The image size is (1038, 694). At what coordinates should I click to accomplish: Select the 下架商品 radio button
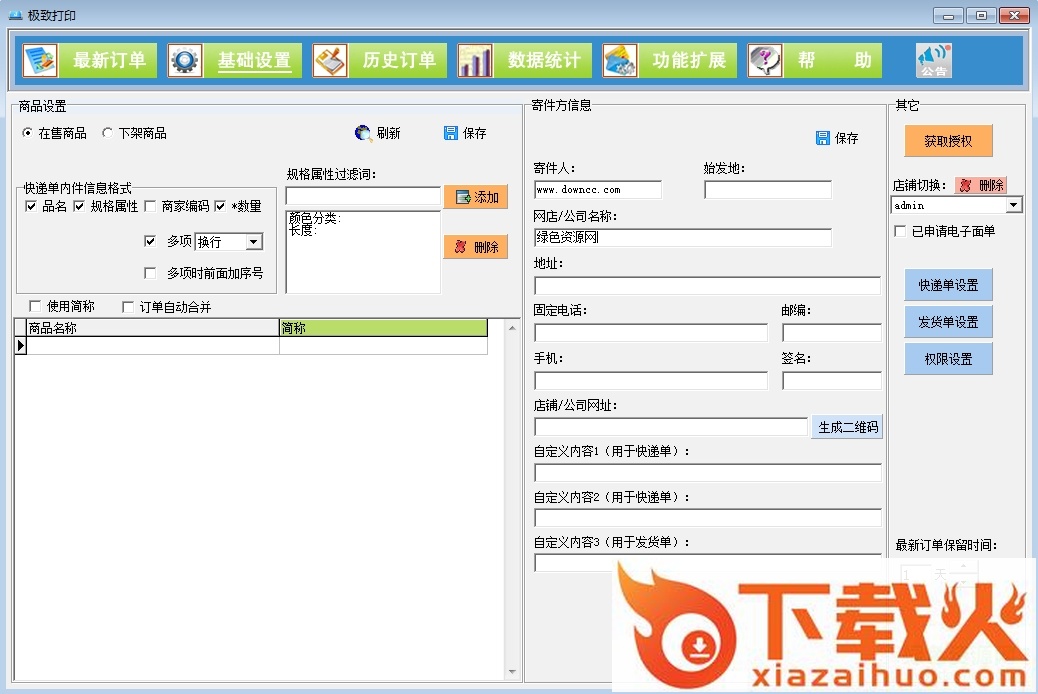[108, 133]
